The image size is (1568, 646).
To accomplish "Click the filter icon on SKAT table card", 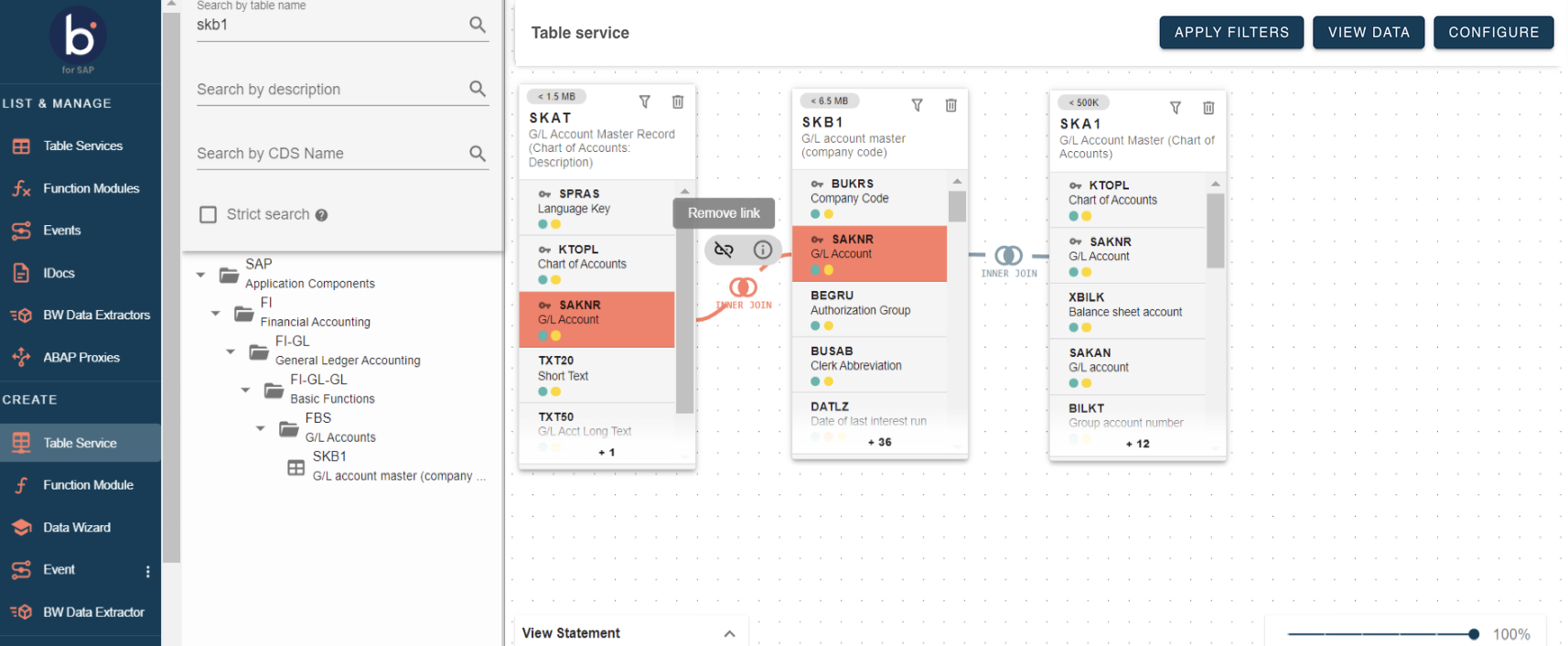I will point(644,102).
